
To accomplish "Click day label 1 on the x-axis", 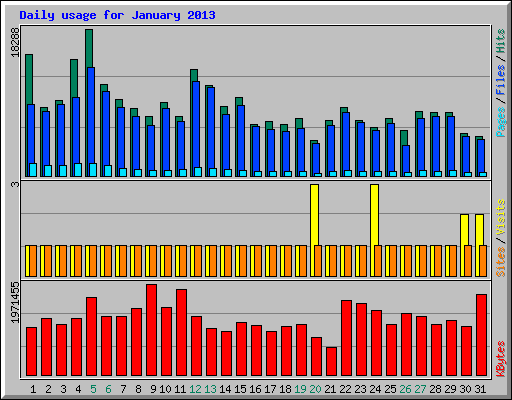I will point(33,389).
